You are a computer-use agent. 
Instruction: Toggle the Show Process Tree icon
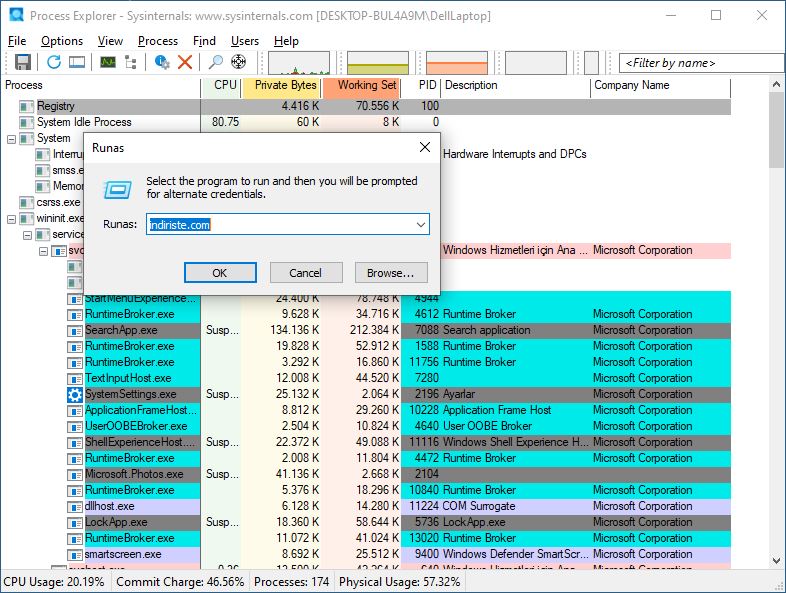(x=131, y=62)
